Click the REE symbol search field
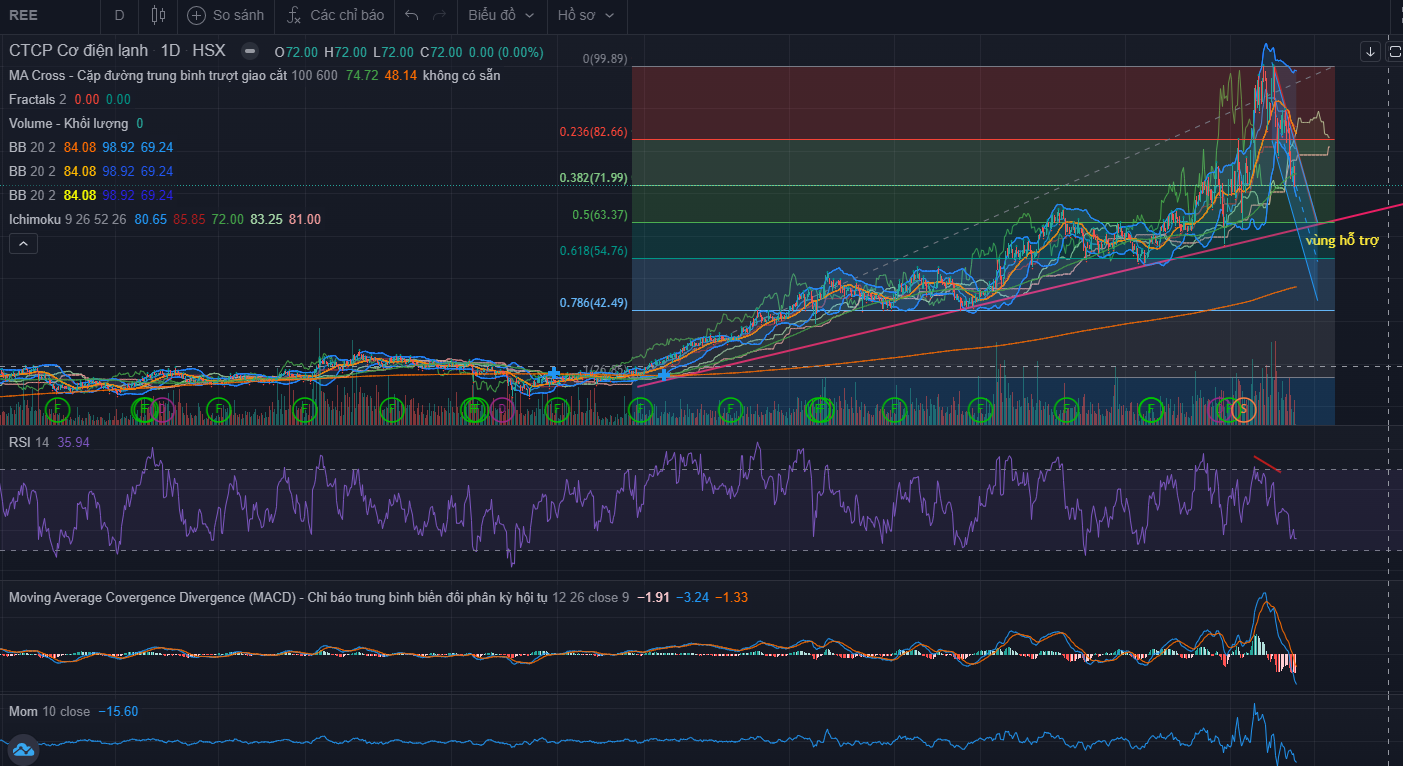Viewport: 1403px width, 766px height. pyautogui.click(x=40, y=15)
